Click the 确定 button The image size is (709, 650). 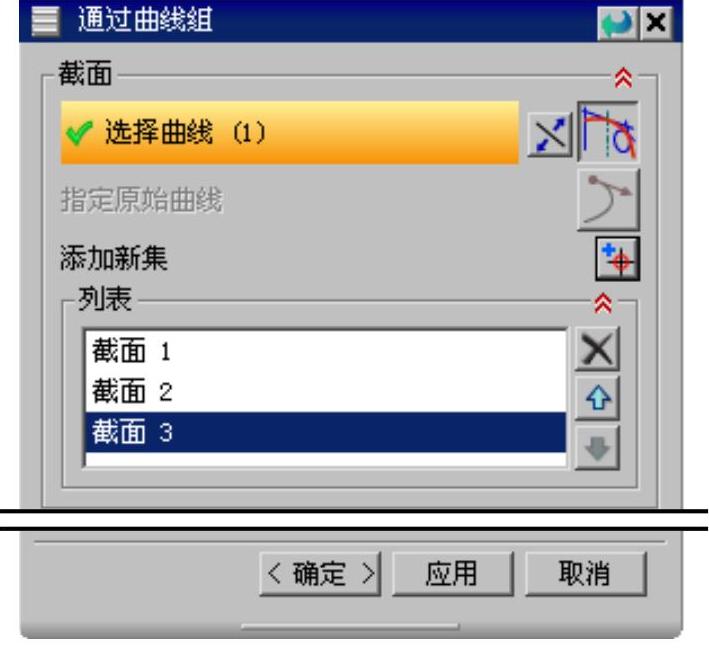tap(320, 574)
